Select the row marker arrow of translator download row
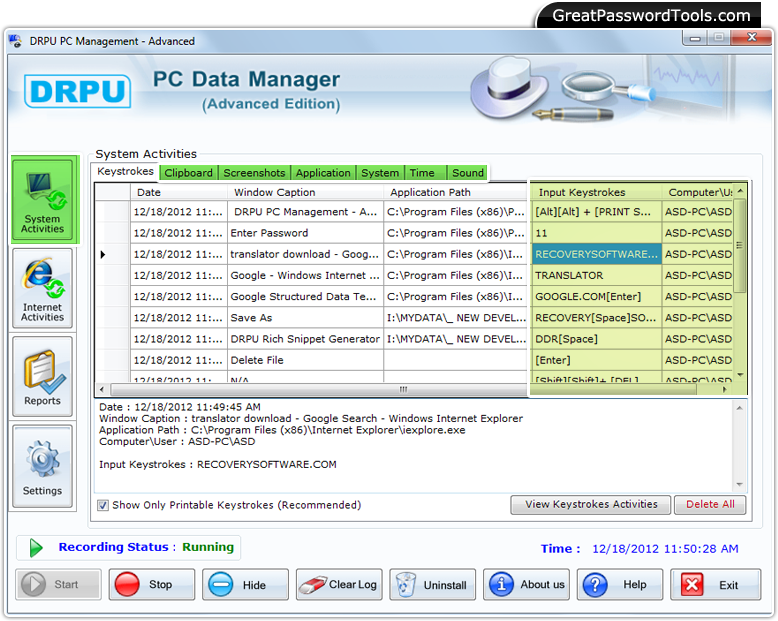778x621 pixels. point(103,254)
